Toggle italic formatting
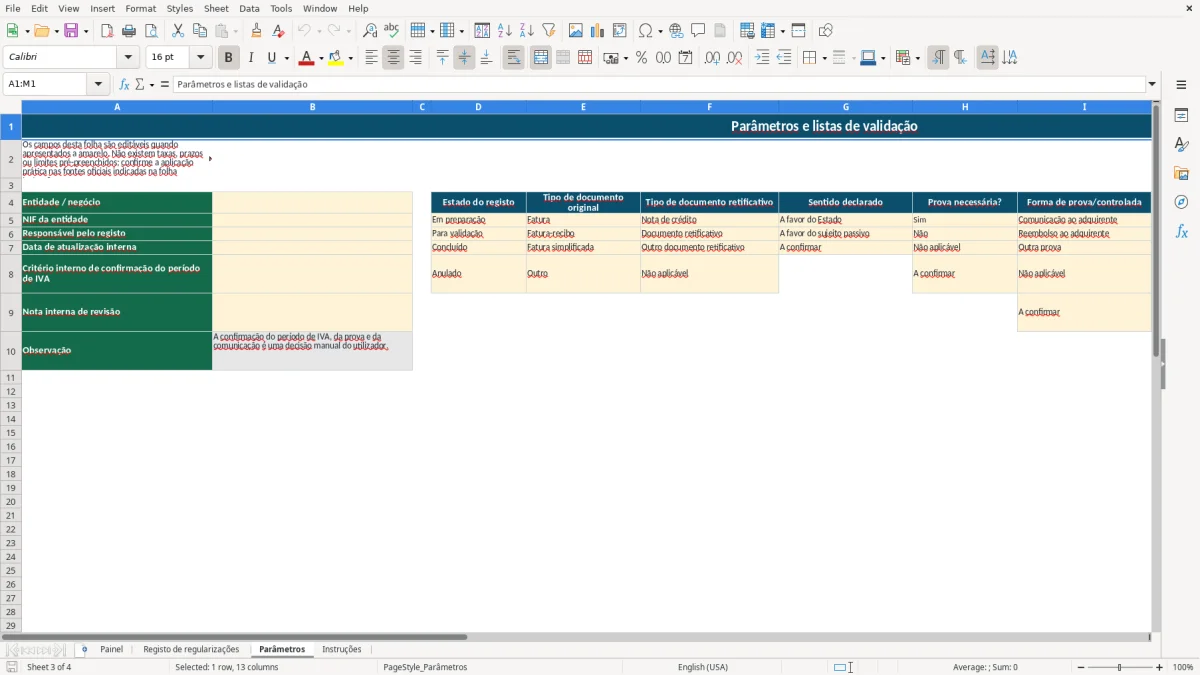The width and height of the screenshot is (1200, 675). [251, 58]
